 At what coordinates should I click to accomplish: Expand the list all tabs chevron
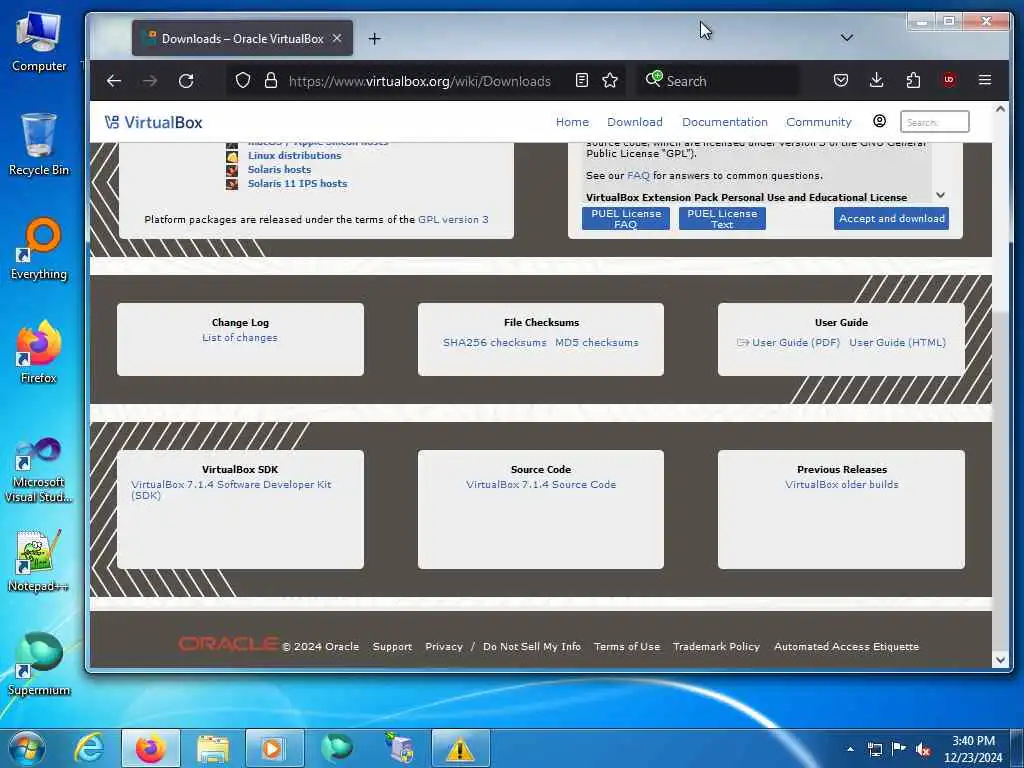pos(847,38)
